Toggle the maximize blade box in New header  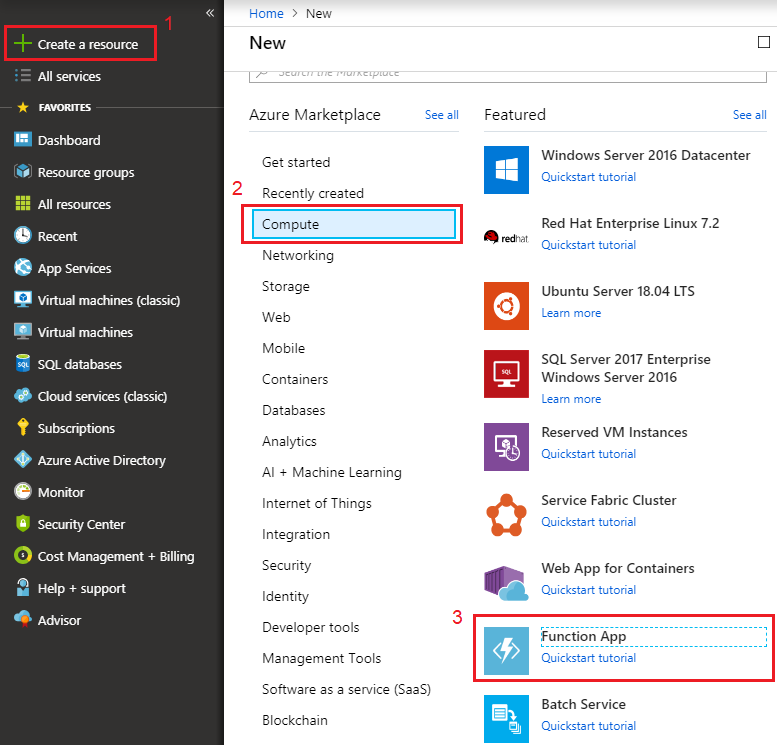pyautogui.click(x=765, y=42)
